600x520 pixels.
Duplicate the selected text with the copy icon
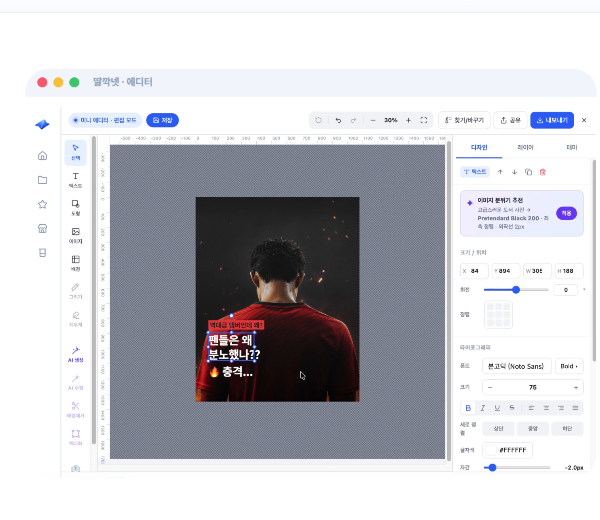click(x=528, y=172)
